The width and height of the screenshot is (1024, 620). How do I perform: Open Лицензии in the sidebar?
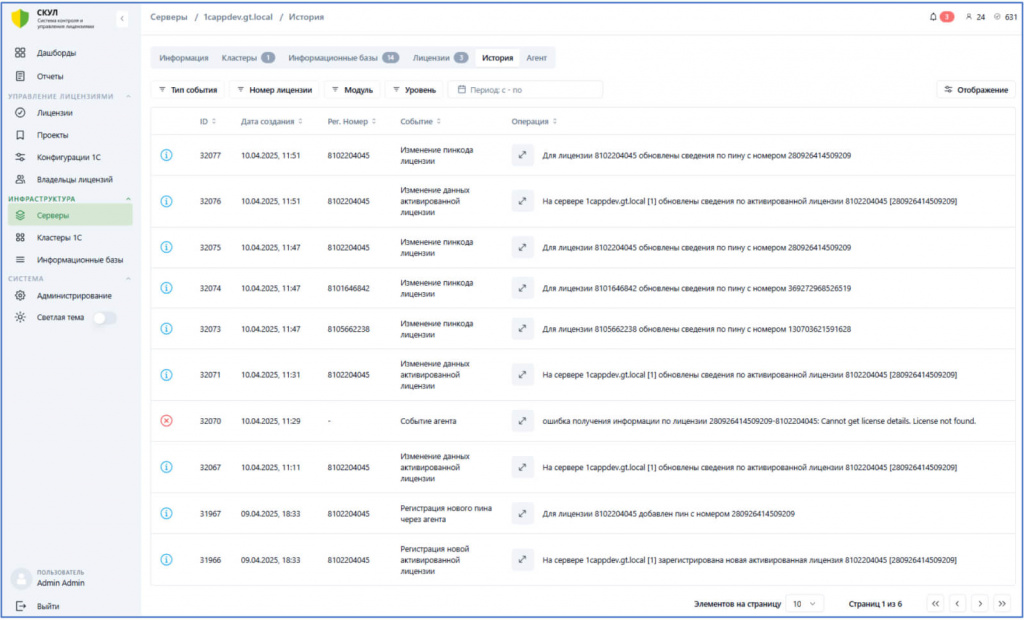point(70,113)
